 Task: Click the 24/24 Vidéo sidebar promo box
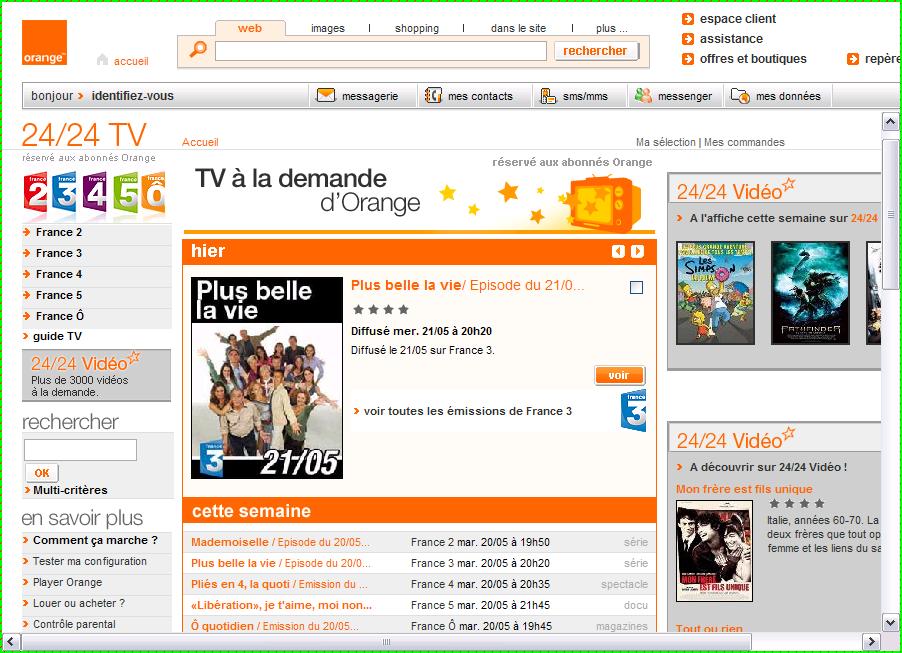click(x=97, y=375)
